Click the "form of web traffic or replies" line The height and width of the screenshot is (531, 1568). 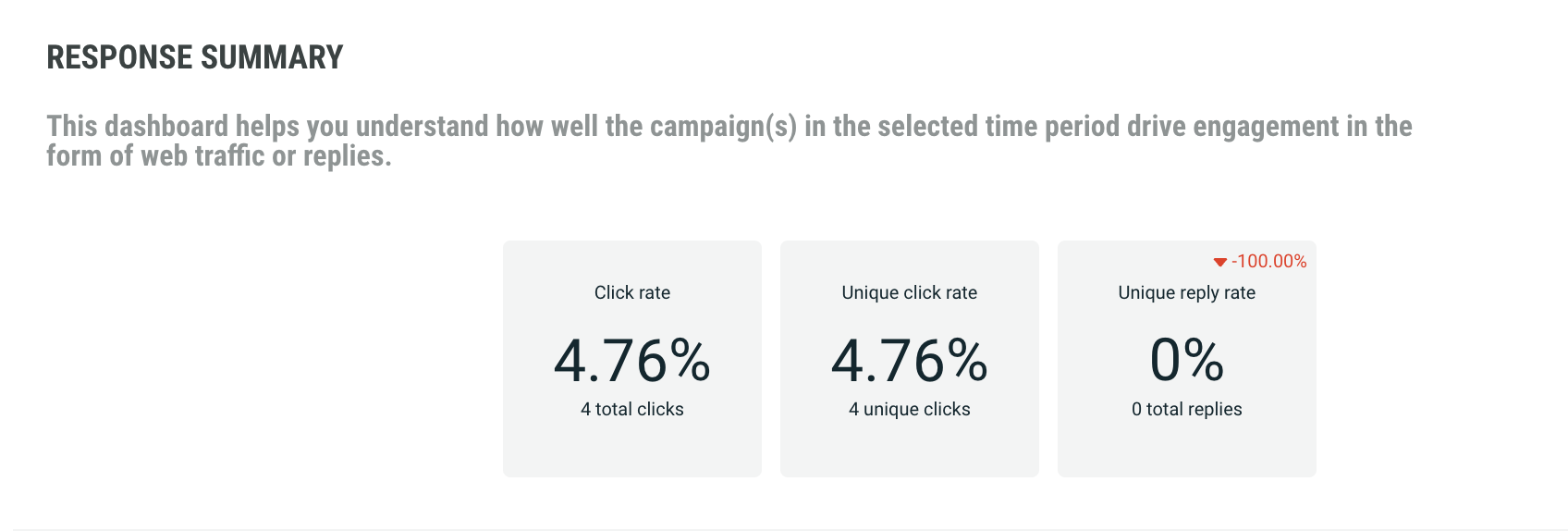point(219,156)
